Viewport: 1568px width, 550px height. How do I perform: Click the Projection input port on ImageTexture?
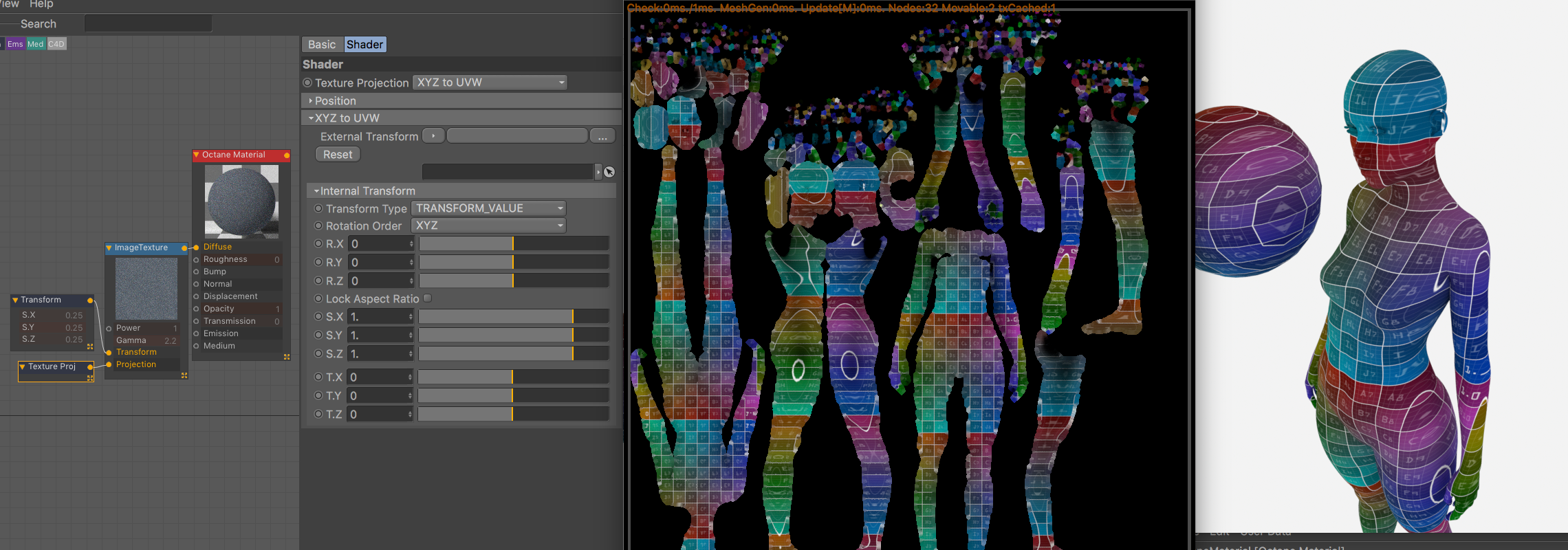coord(109,365)
